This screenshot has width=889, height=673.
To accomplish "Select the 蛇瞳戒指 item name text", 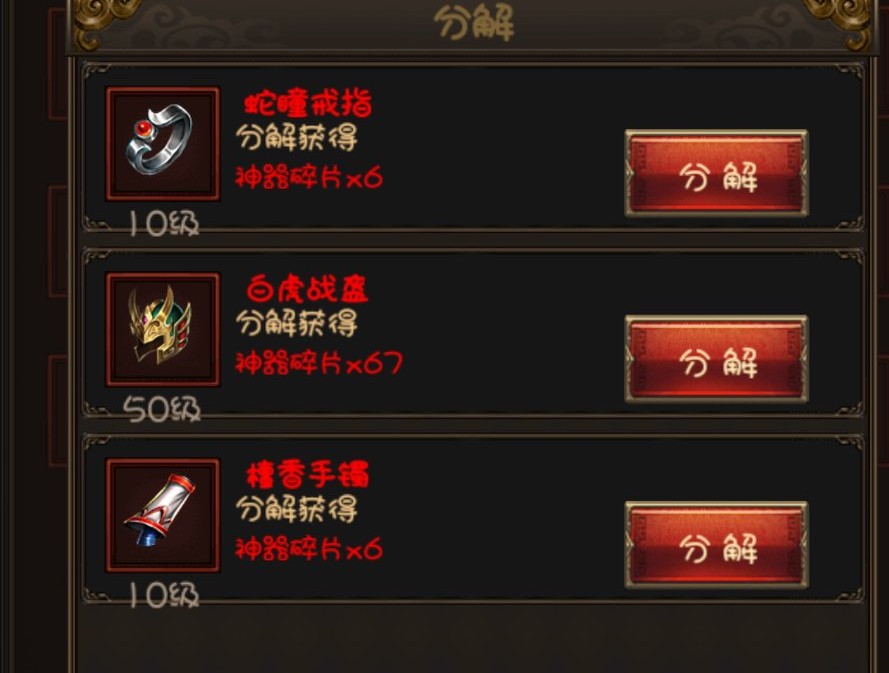I will 308,104.
